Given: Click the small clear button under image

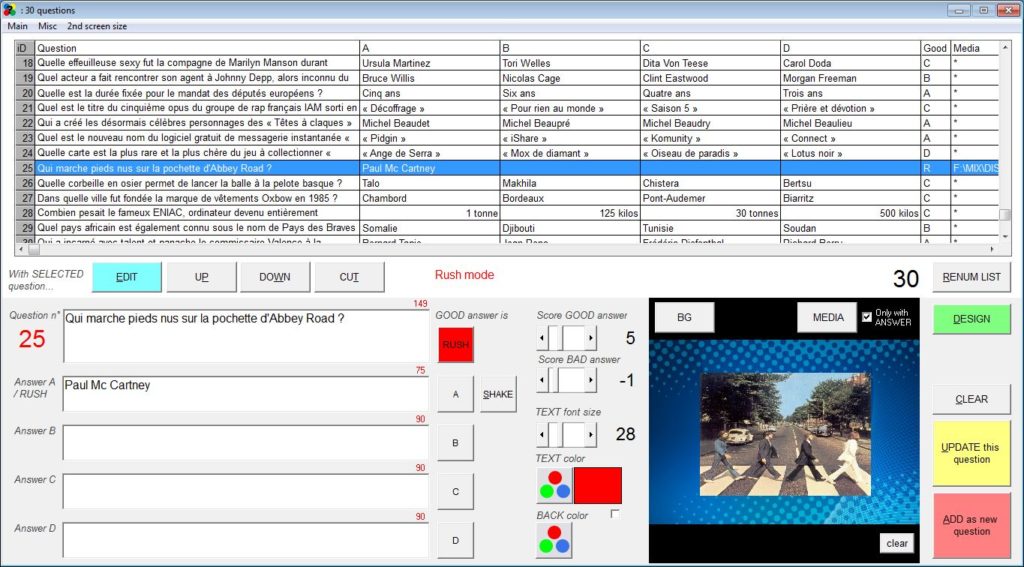Looking at the screenshot, I should pos(897,543).
